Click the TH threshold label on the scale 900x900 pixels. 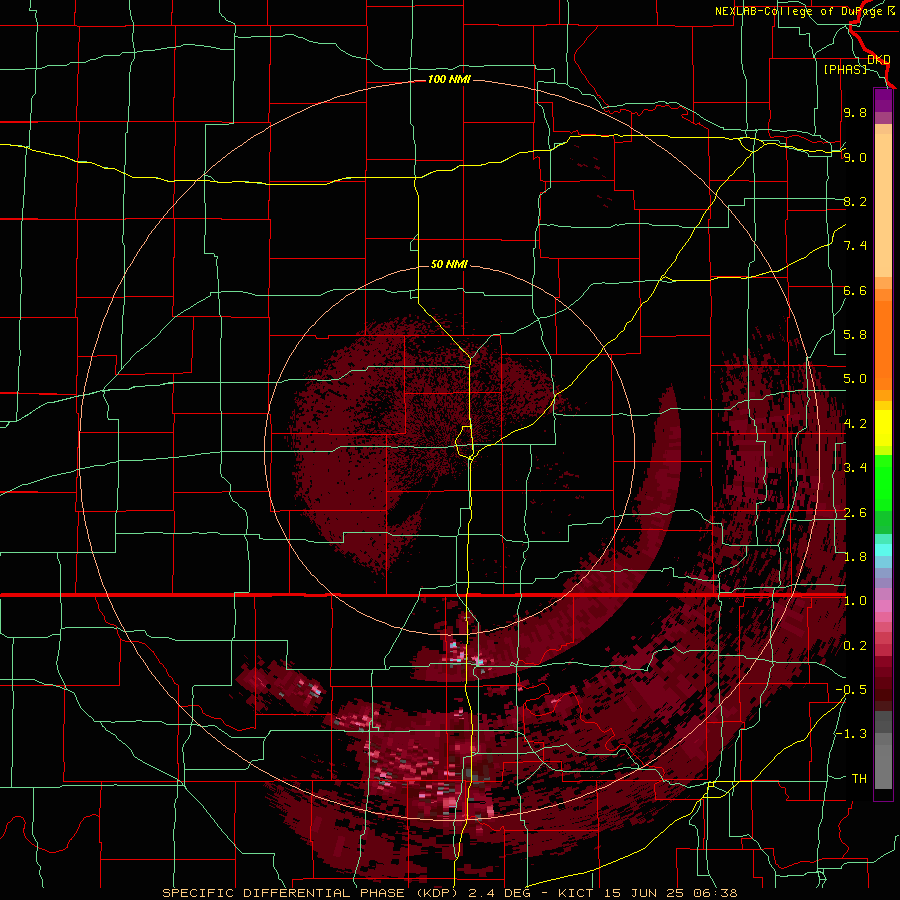(x=859, y=779)
